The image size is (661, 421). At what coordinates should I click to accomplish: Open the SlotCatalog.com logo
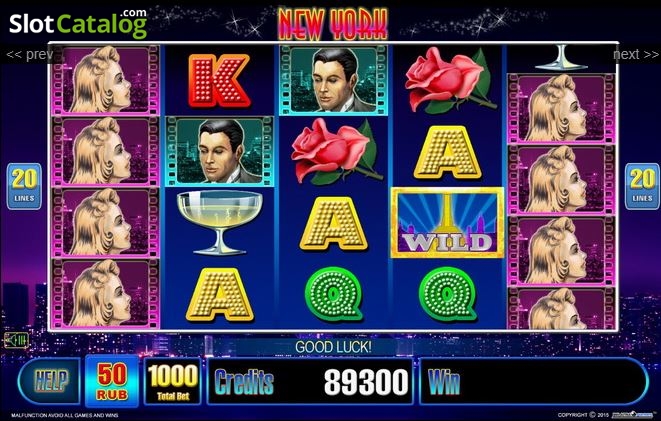pos(78,22)
